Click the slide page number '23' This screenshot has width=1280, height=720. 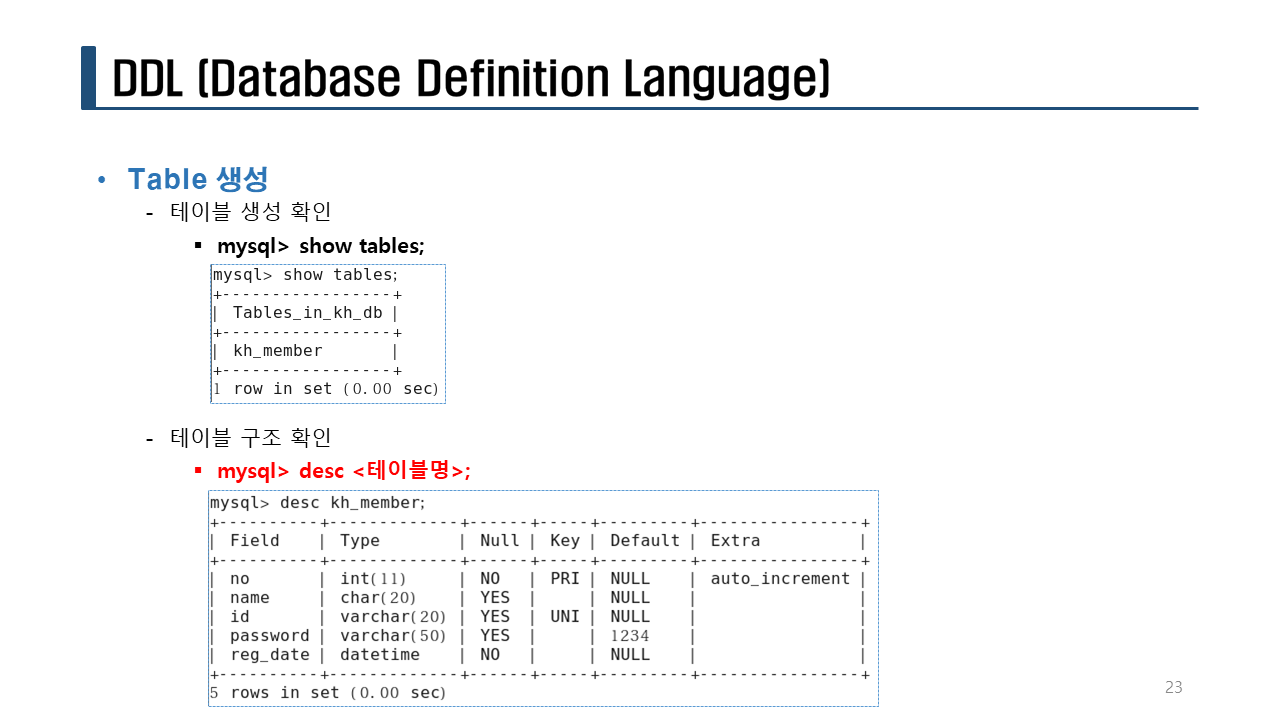(x=1174, y=688)
